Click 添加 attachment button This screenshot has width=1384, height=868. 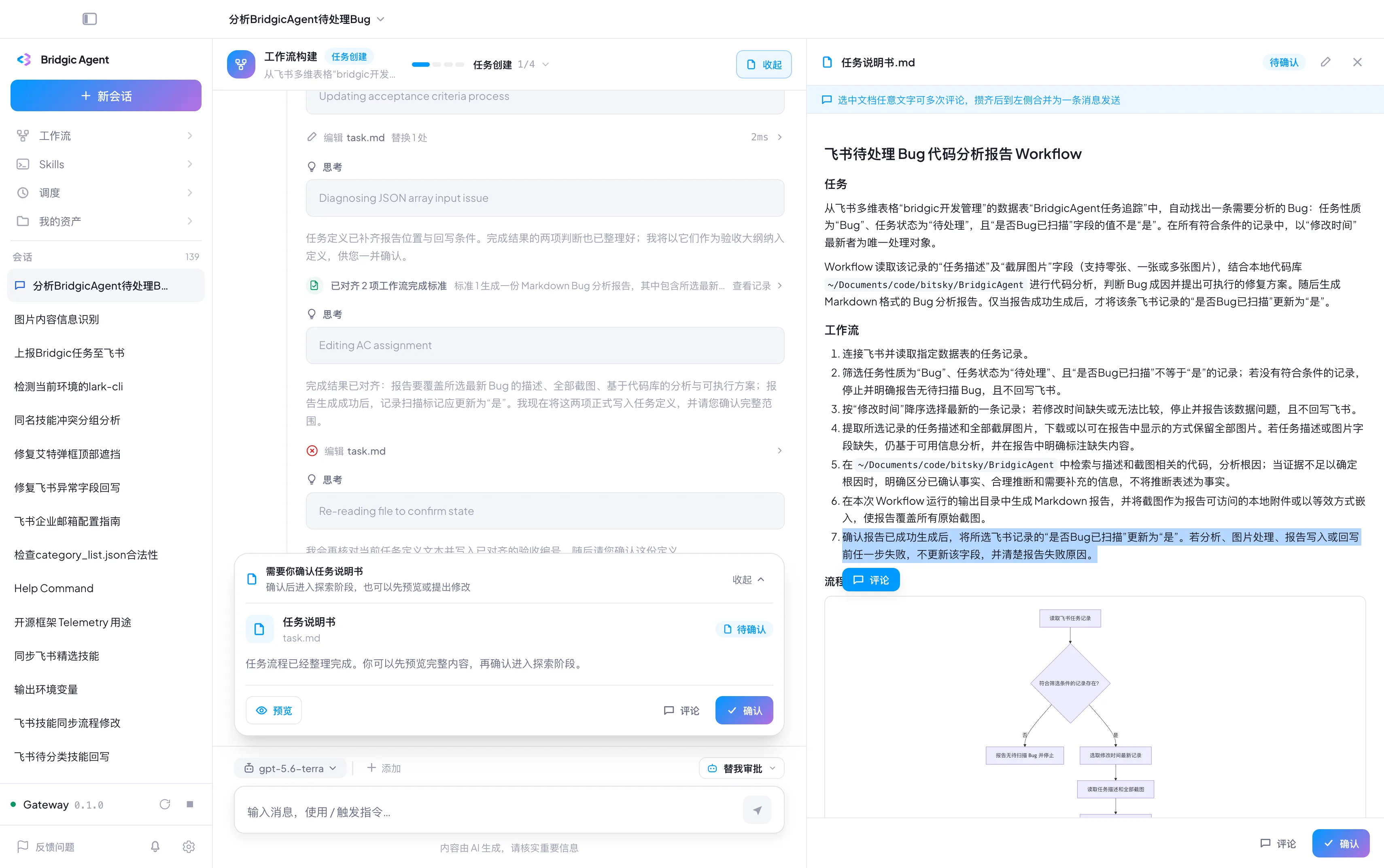pyautogui.click(x=384, y=768)
